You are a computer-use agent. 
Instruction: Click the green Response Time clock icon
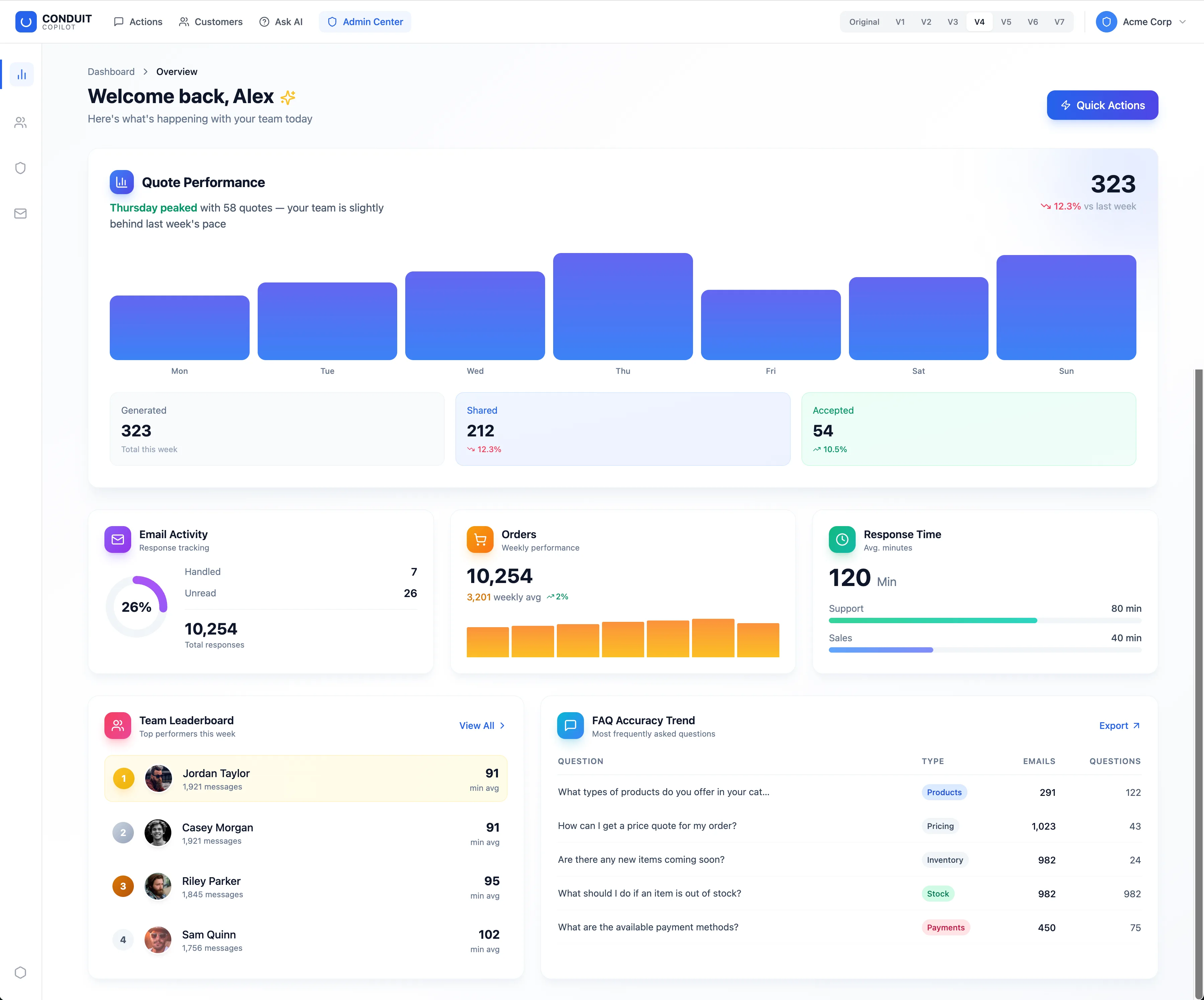point(842,539)
